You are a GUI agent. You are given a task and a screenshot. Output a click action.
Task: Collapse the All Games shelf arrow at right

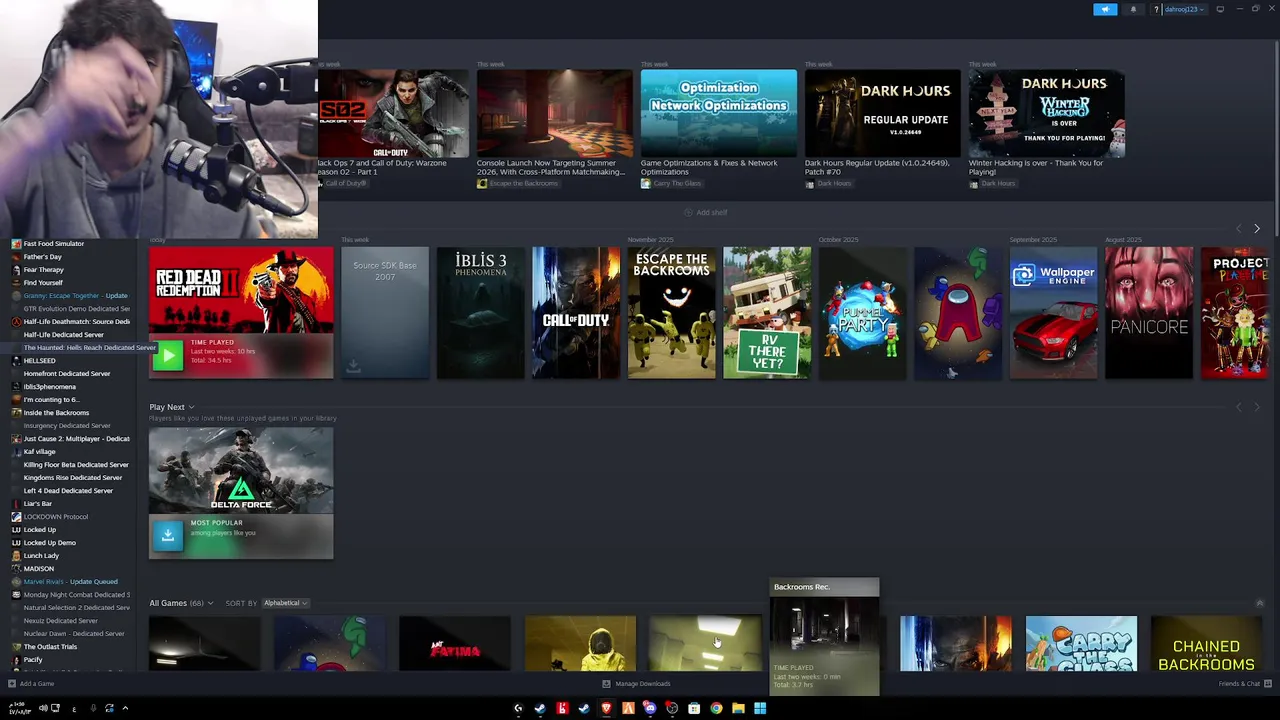tap(1259, 603)
